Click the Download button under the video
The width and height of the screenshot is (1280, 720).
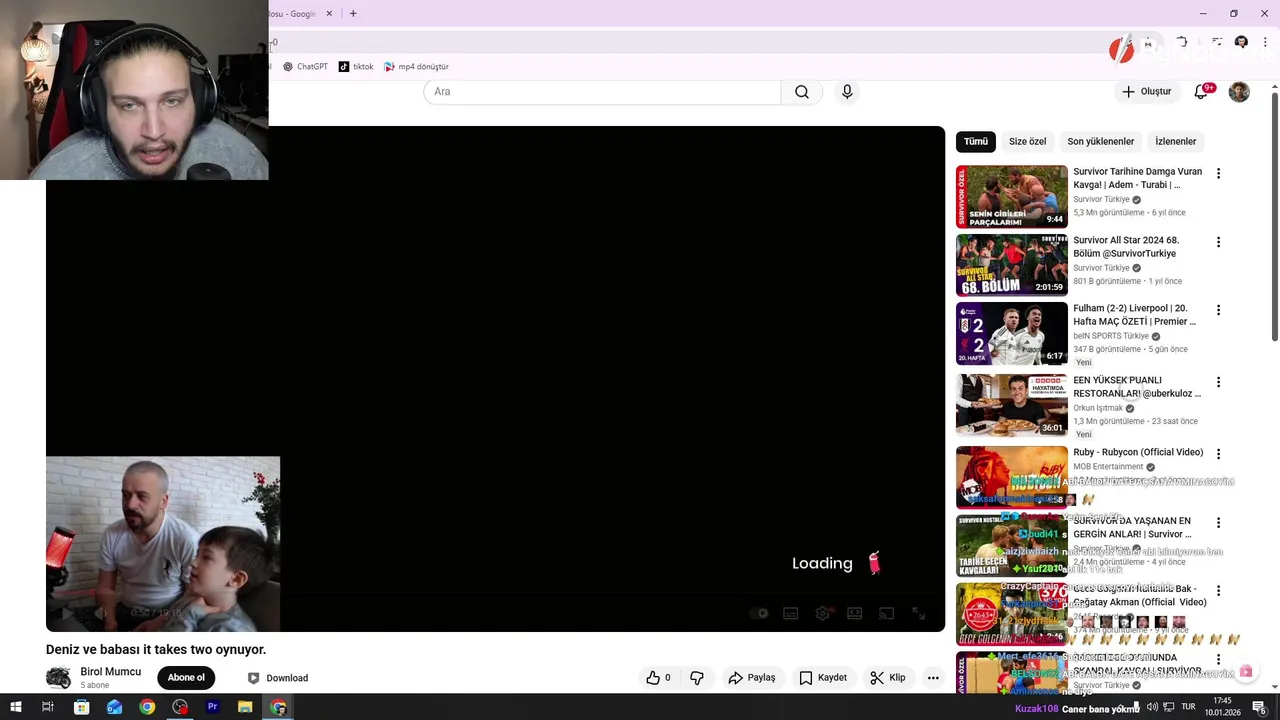(277, 678)
